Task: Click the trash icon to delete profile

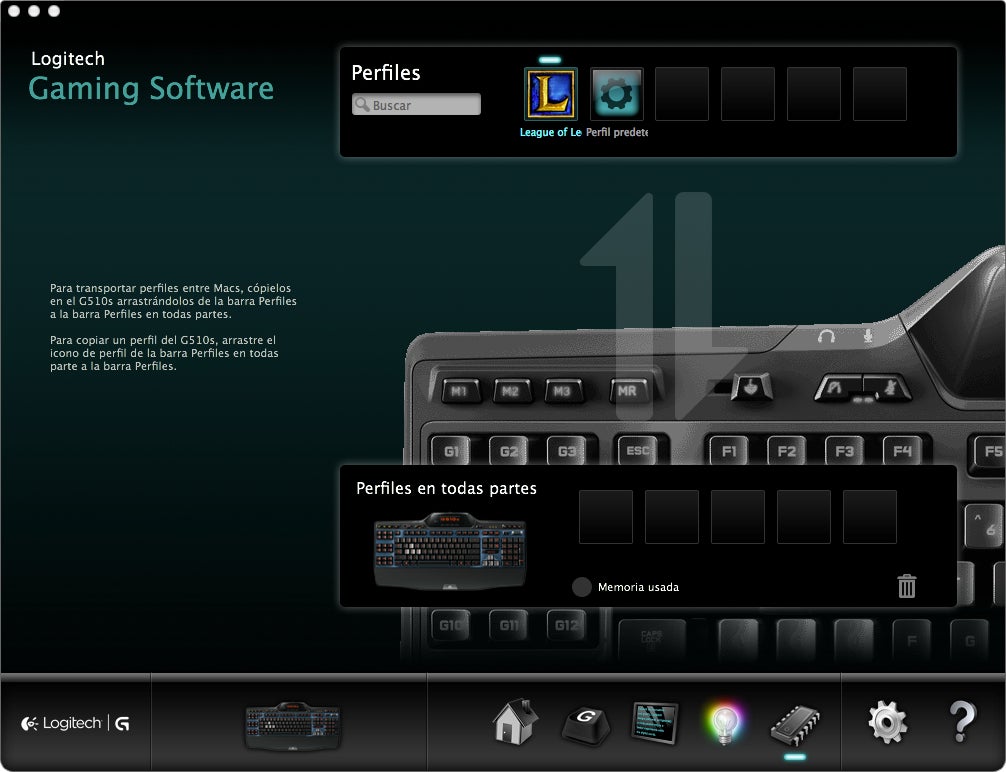Action: [x=907, y=585]
